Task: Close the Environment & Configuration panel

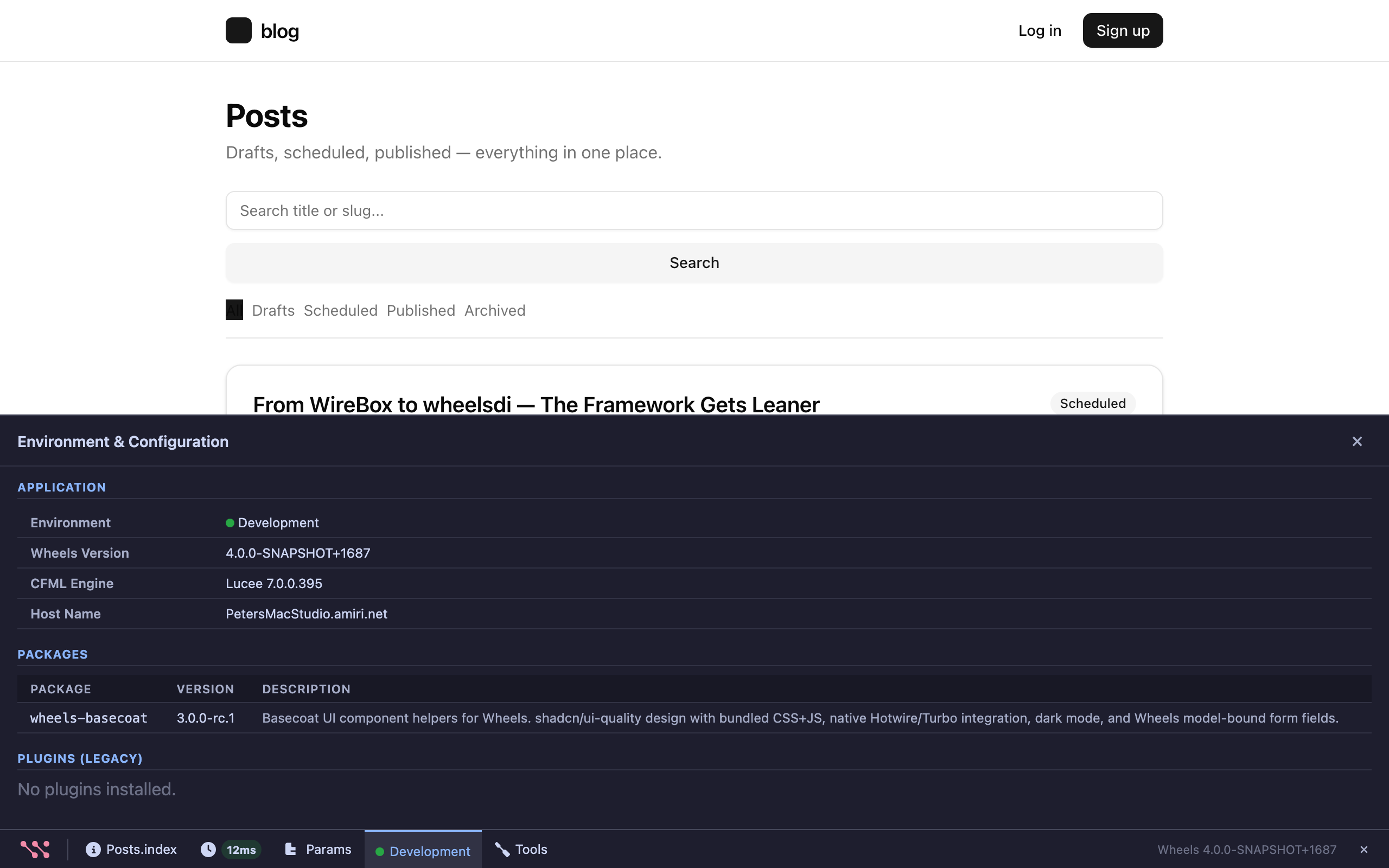Action: [1357, 442]
